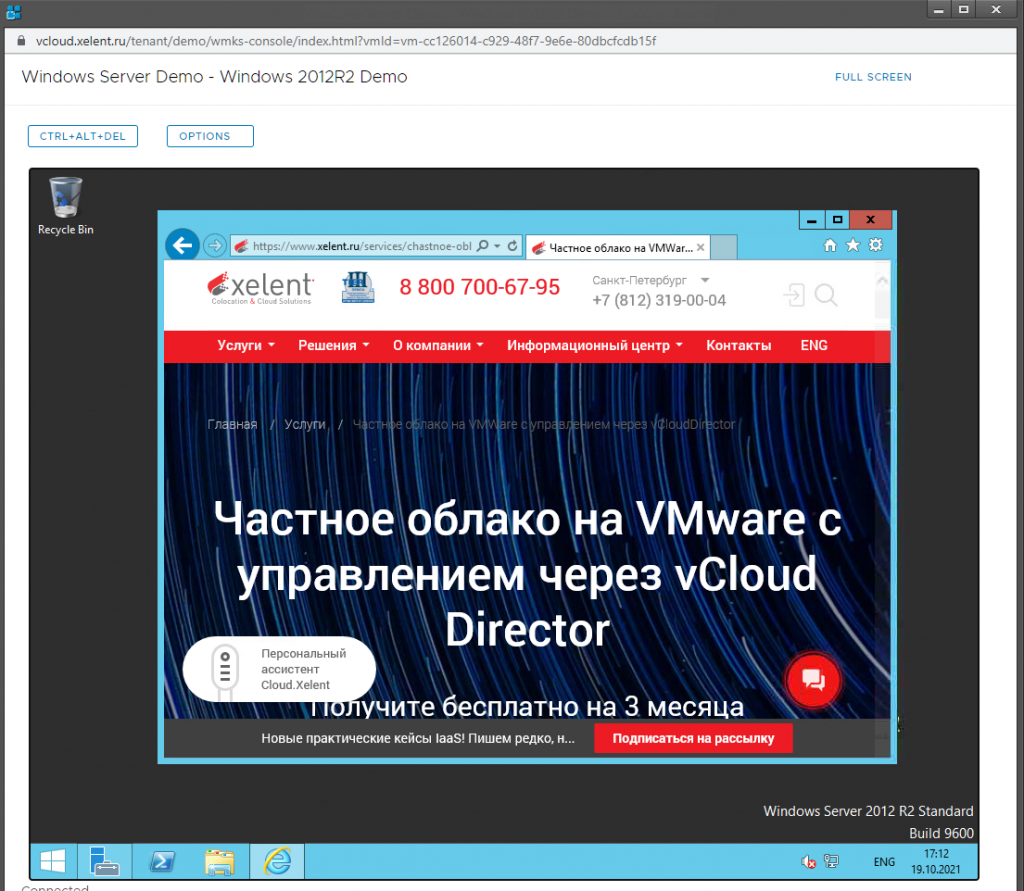
Task: Open the Информационный центр menu
Action: 595,346
